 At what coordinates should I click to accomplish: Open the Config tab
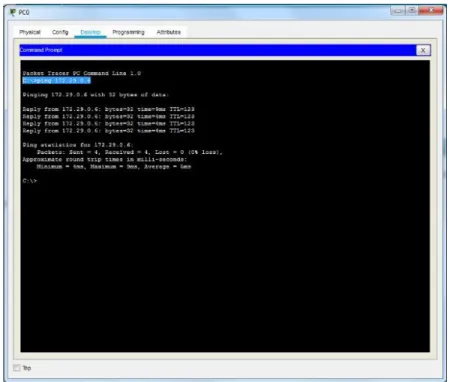(x=60, y=32)
